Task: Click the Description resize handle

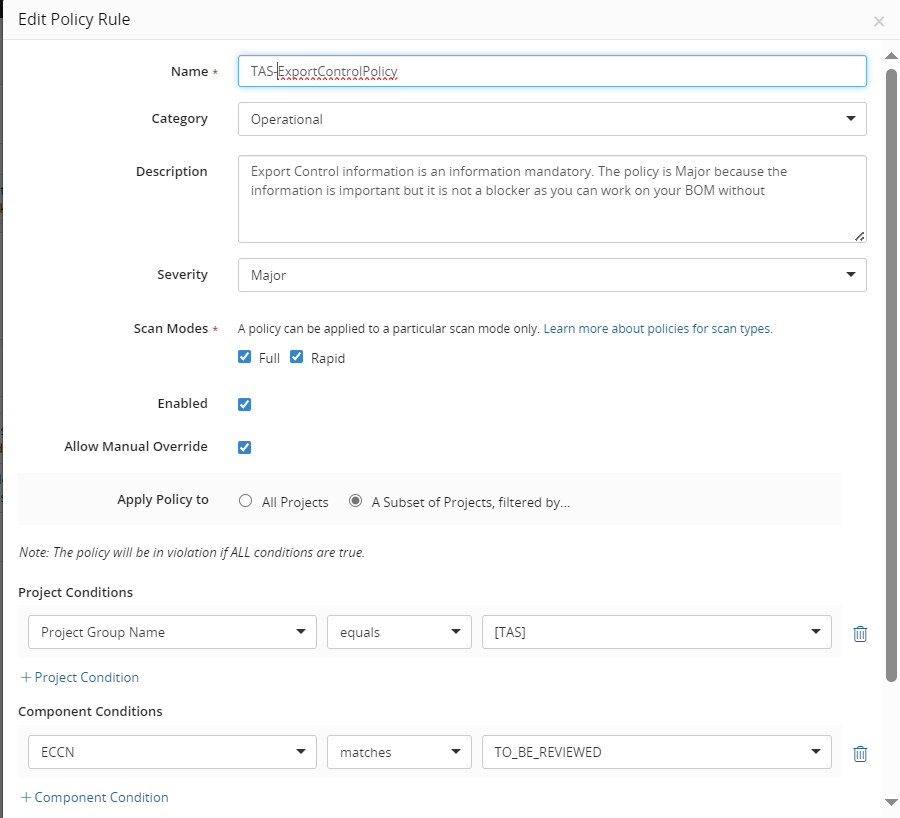Action: pos(859,236)
